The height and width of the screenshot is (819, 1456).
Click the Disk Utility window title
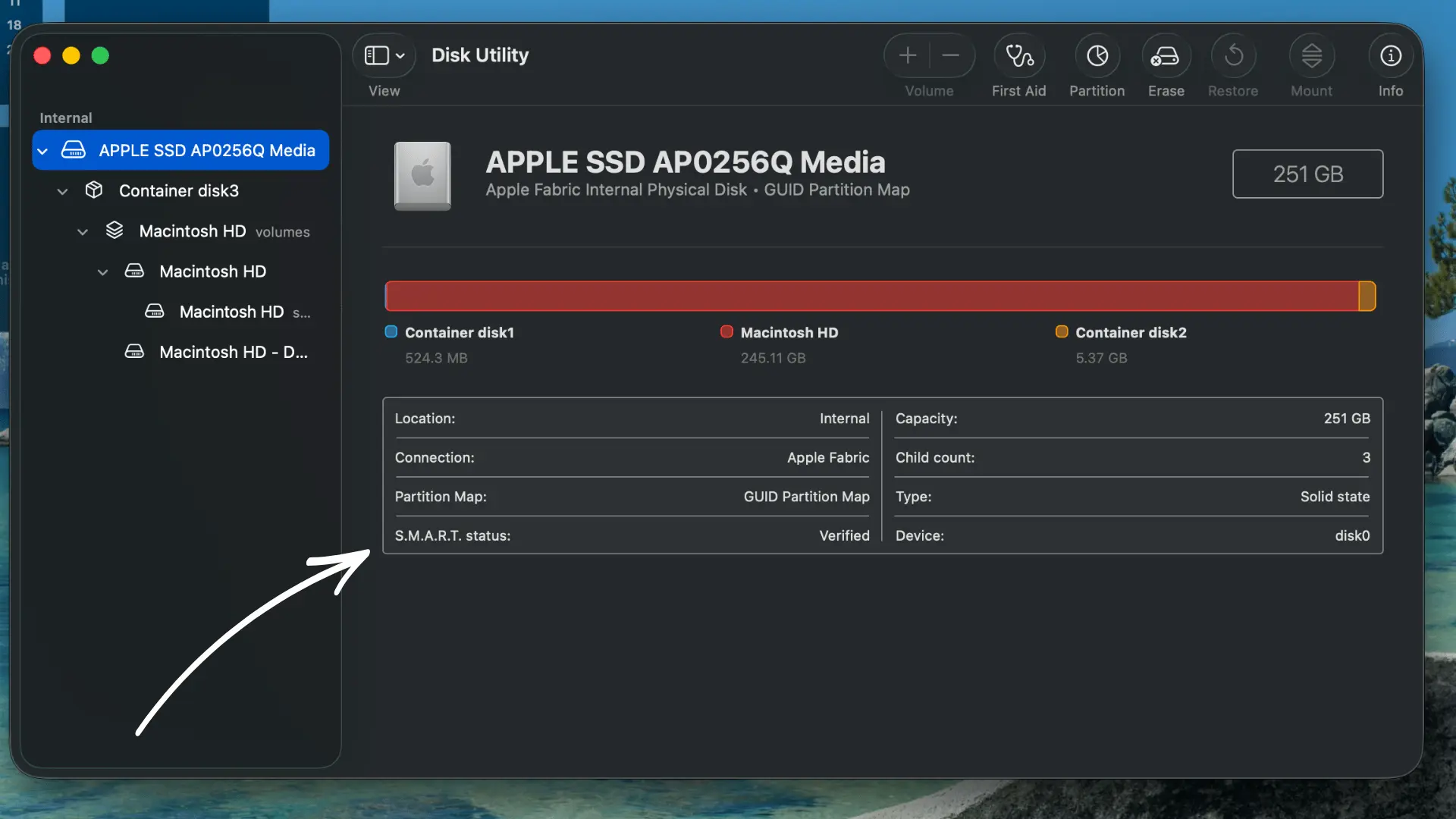click(x=480, y=55)
